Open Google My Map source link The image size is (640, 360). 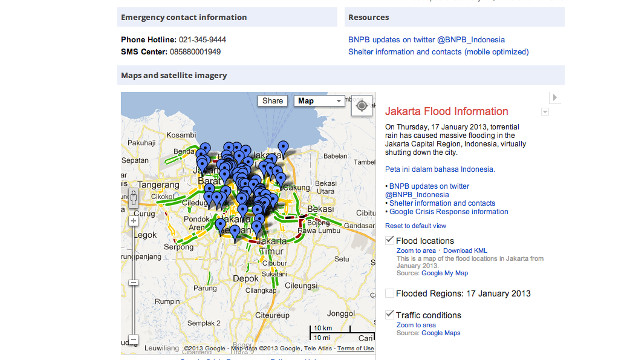[444, 273]
